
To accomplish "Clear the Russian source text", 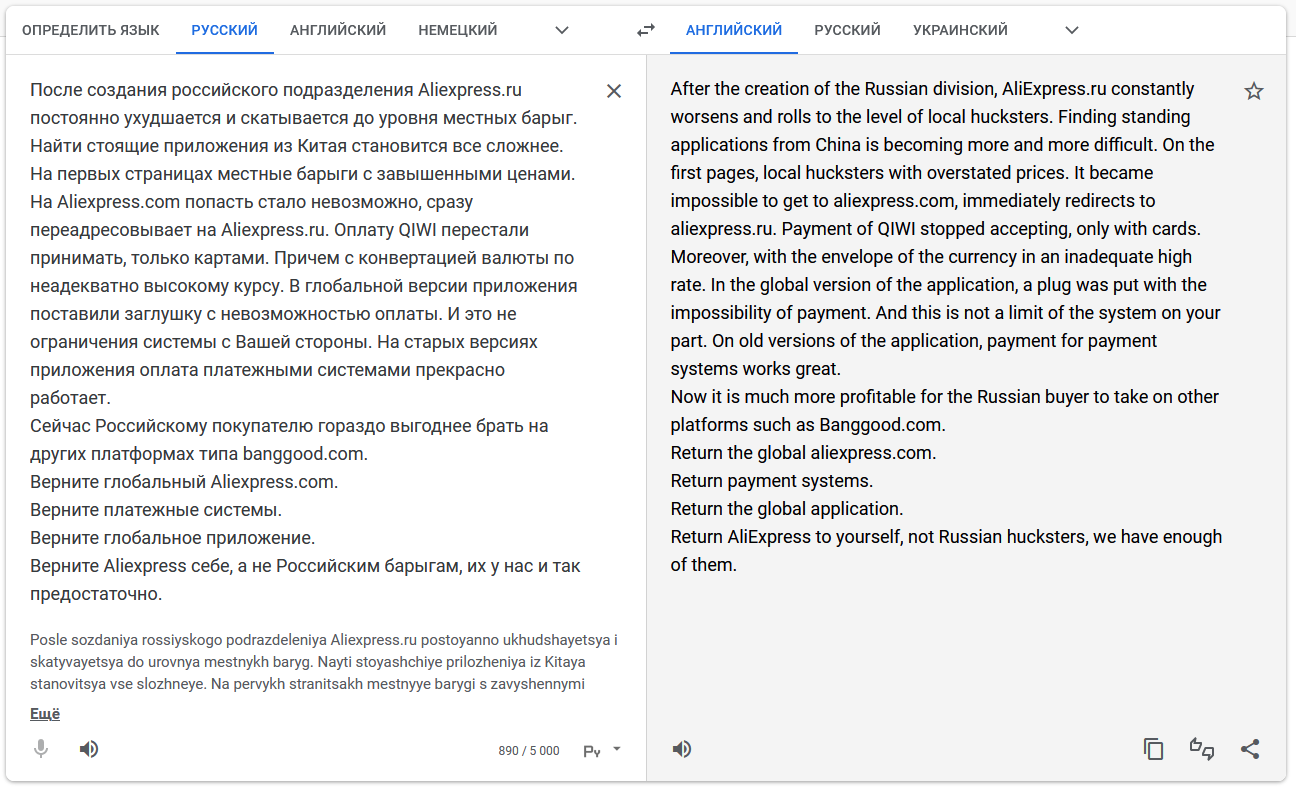I will click(x=614, y=91).
